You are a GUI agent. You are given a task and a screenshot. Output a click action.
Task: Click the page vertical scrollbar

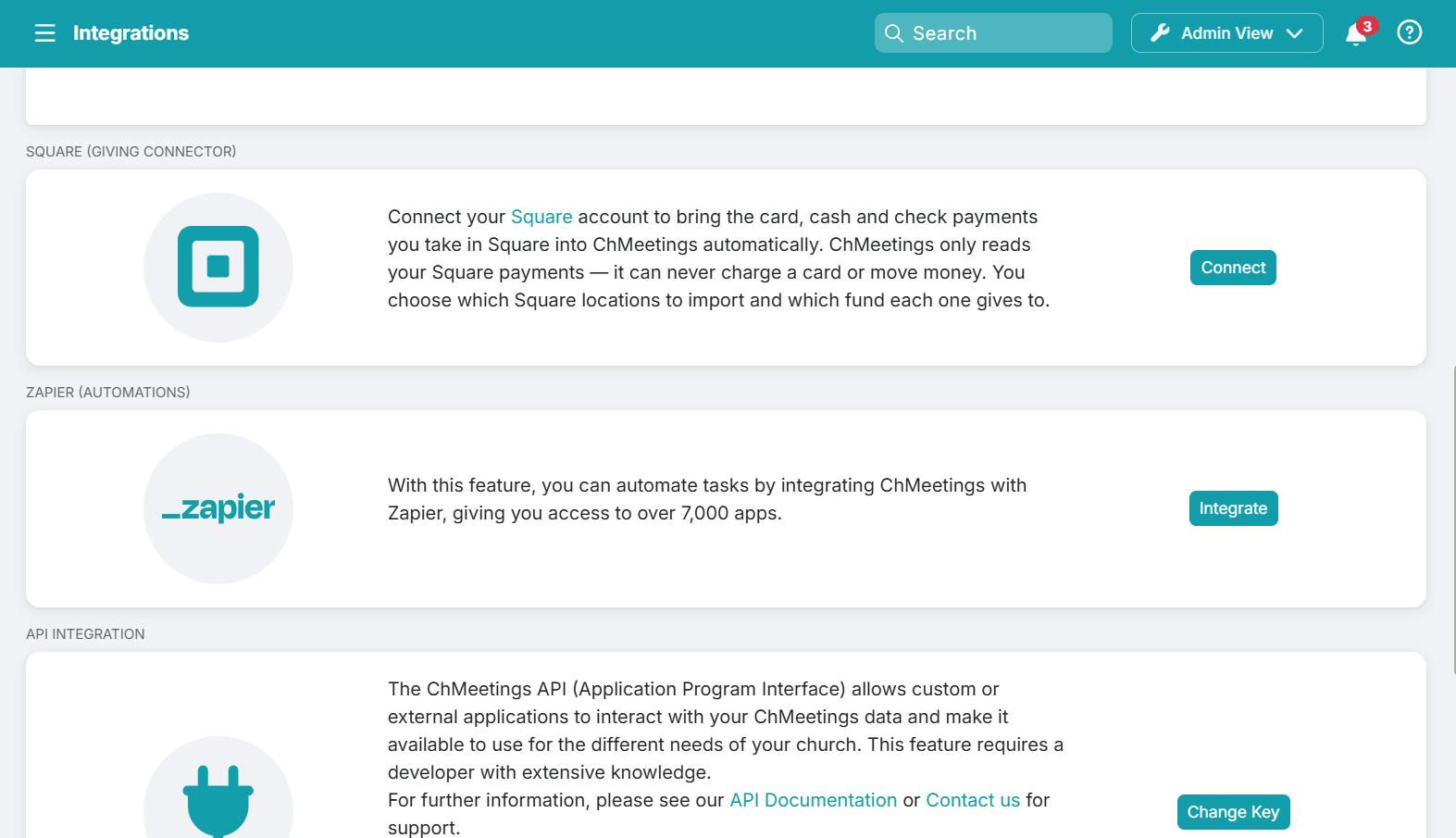1453,519
